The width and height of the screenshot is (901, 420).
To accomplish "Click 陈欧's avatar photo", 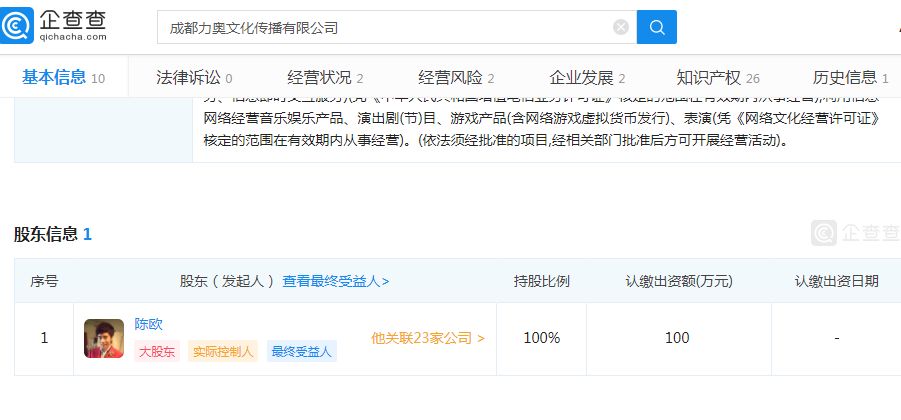I will click(x=104, y=338).
